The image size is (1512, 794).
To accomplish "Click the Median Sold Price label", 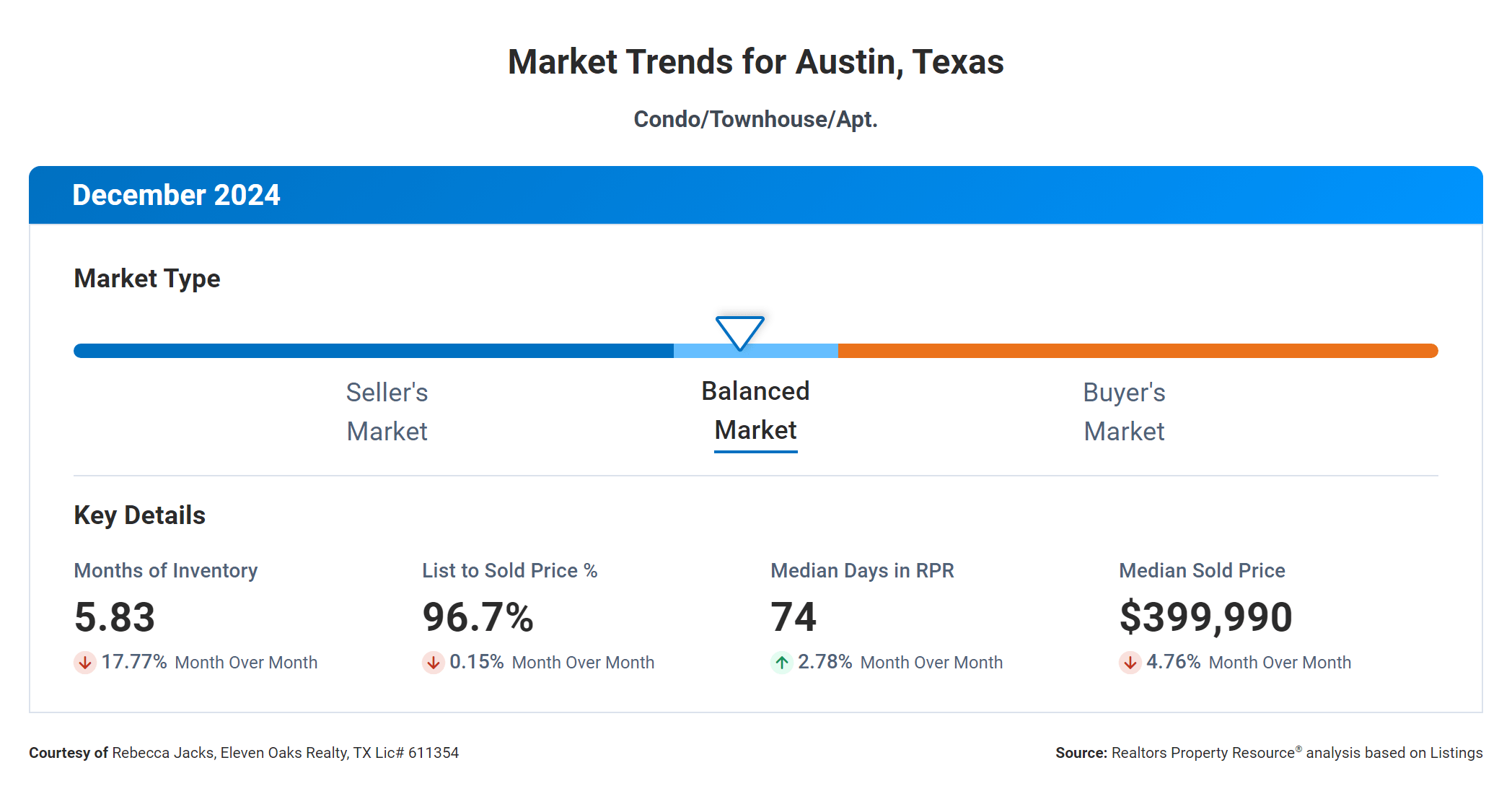I will point(1202,570).
